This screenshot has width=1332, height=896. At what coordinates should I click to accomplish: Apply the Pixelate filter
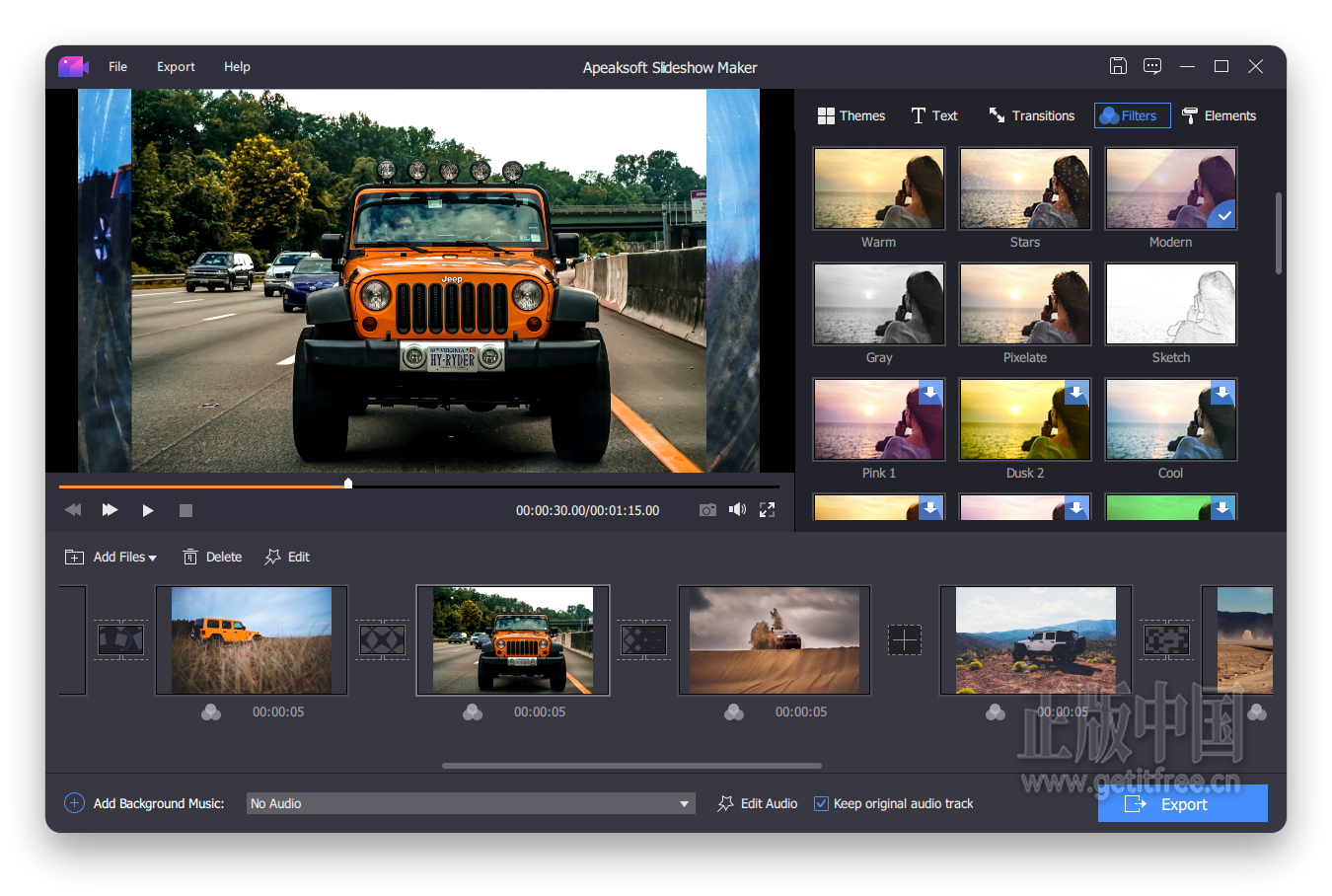pos(1024,304)
